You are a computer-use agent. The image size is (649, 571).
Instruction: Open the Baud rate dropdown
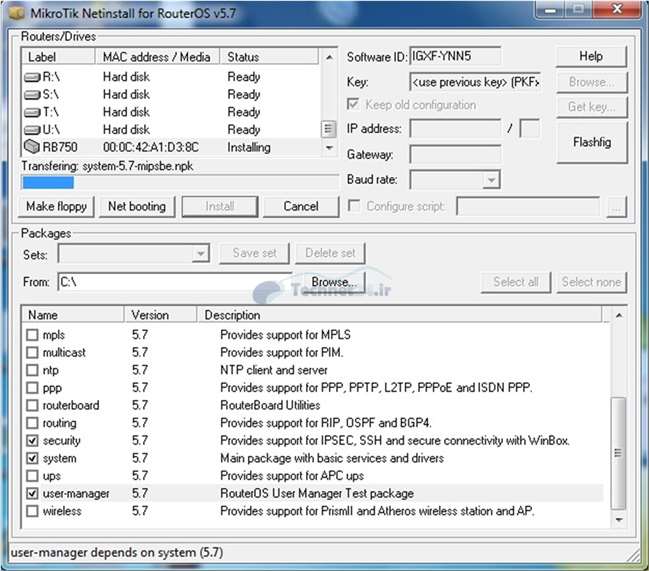click(x=491, y=180)
